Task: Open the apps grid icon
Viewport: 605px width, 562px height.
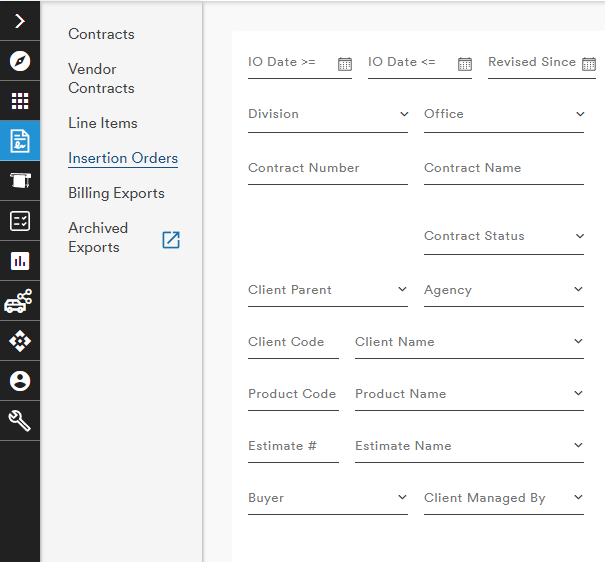Action: click(20, 101)
